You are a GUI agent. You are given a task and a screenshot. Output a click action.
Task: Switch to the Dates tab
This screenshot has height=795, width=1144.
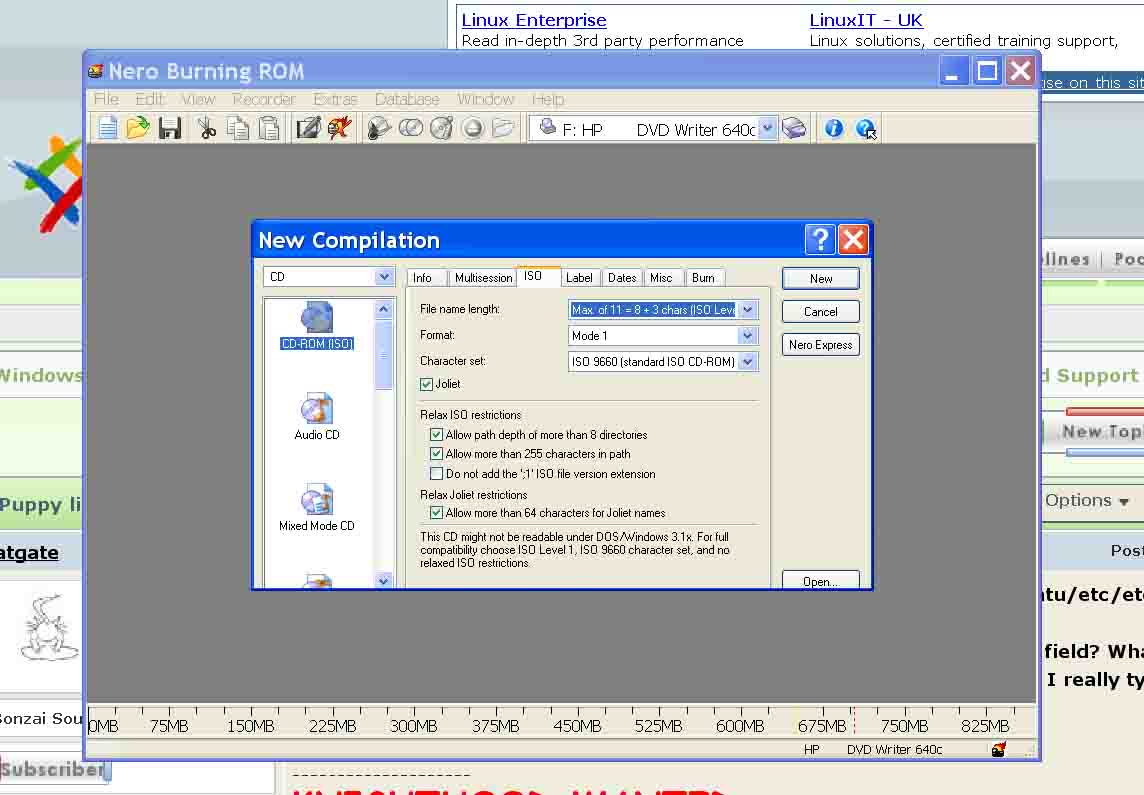coord(622,278)
